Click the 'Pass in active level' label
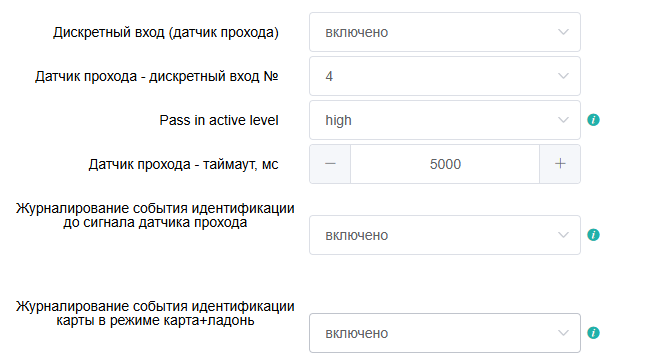This screenshot has height=363, width=648. click(219, 120)
